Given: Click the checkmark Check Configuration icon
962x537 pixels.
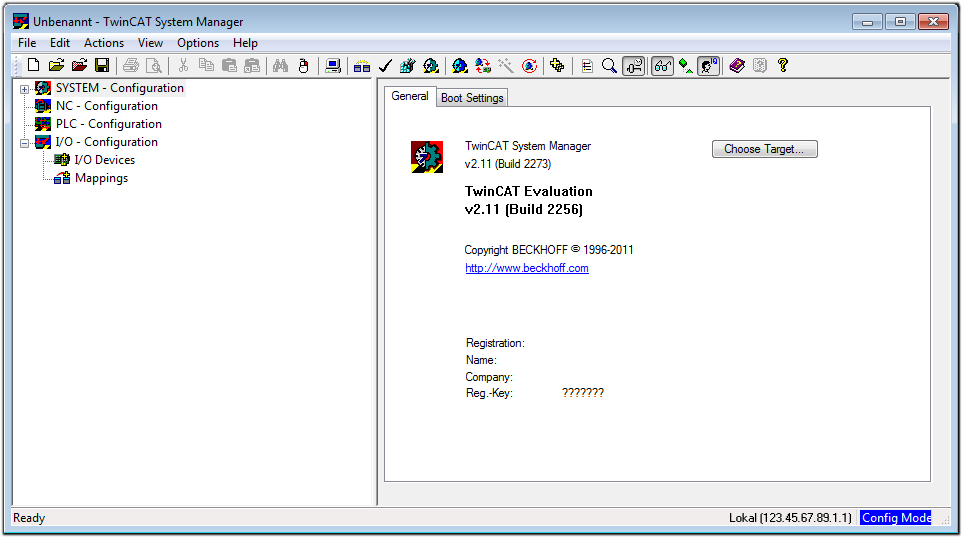Looking at the screenshot, I should pyautogui.click(x=385, y=66).
